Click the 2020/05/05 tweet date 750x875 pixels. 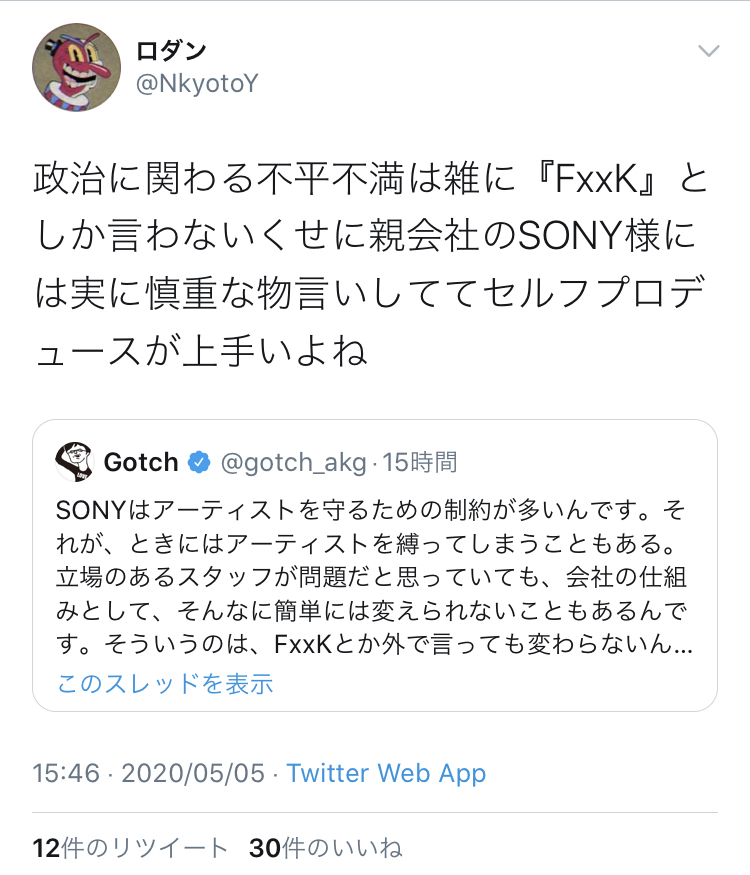click(193, 773)
